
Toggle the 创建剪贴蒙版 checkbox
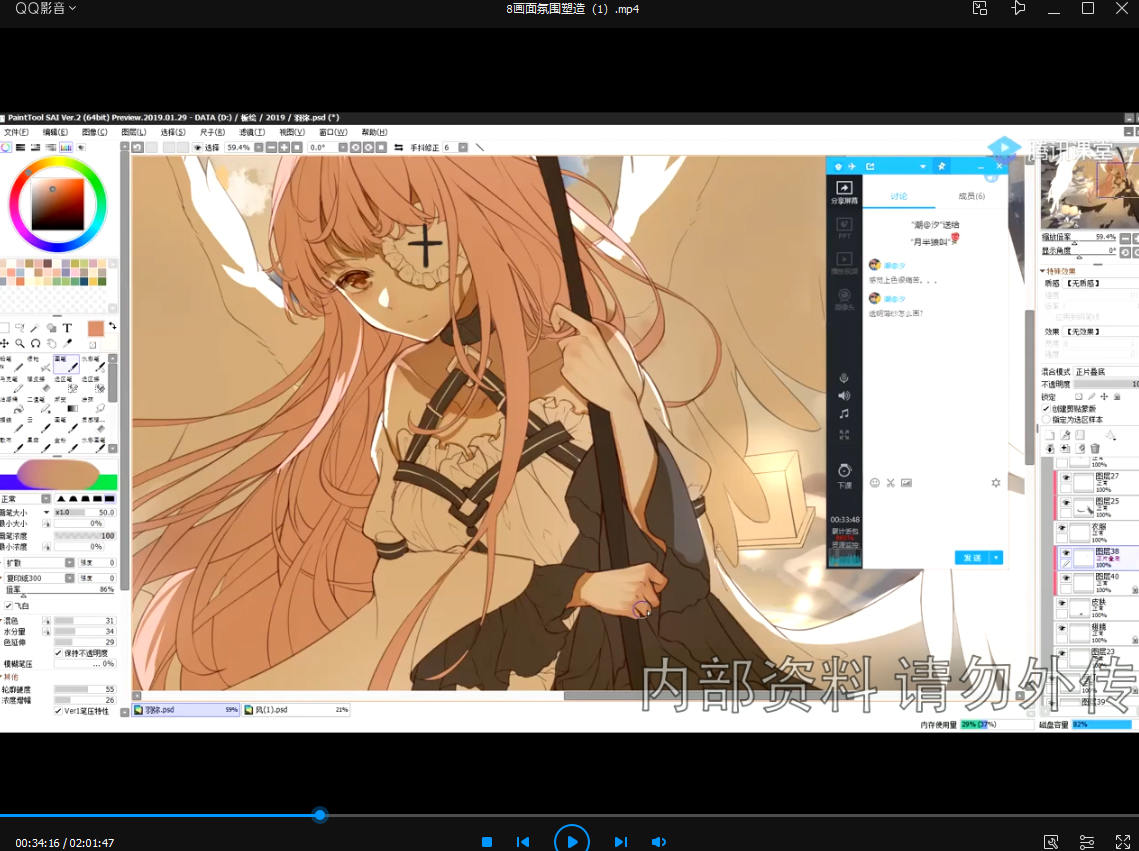point(1047,409)
